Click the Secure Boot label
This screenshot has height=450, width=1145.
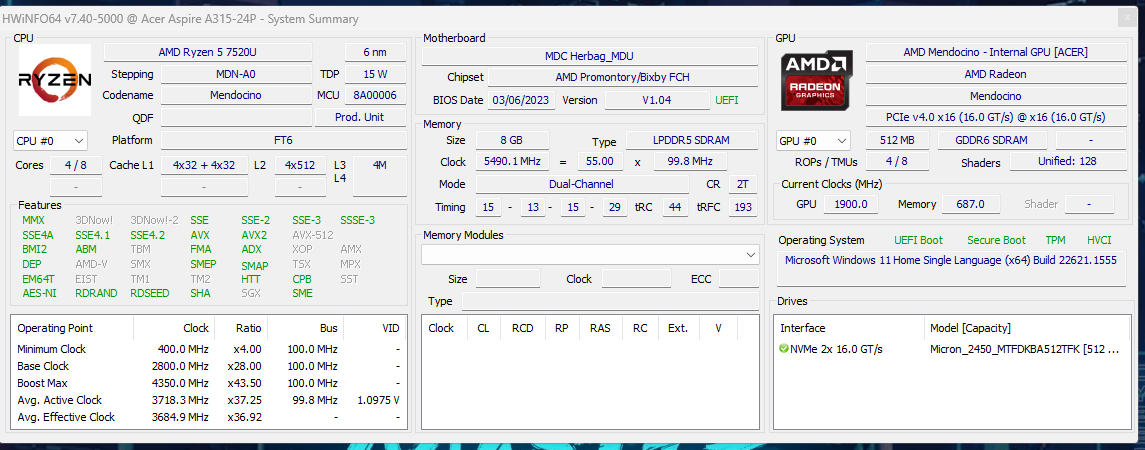(996, 240)
